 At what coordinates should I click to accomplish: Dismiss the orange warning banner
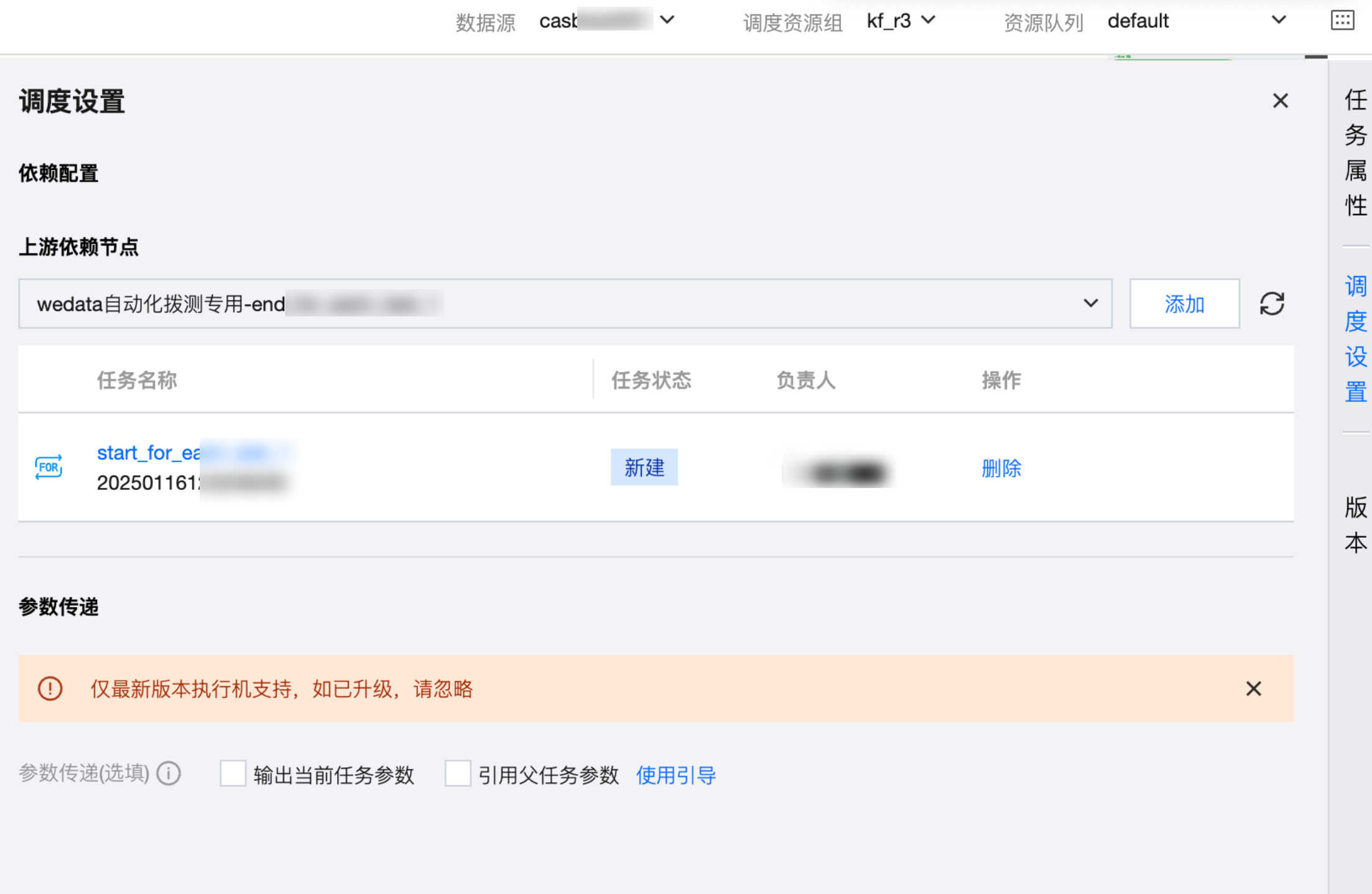point(1253,689)
